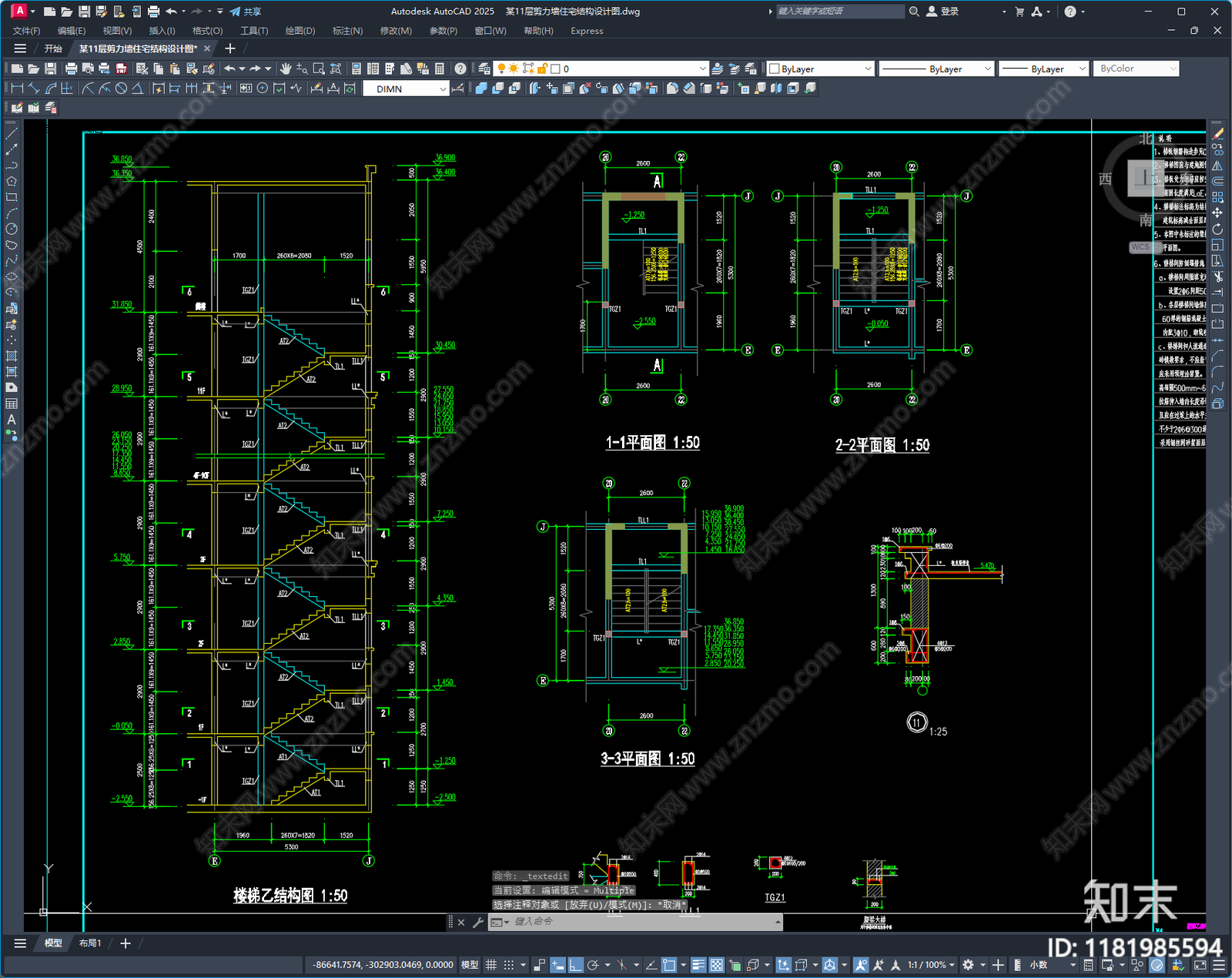1232x978 pixels.
Task: Expand the undo history dropdown arrow
Action: (184, 12)
